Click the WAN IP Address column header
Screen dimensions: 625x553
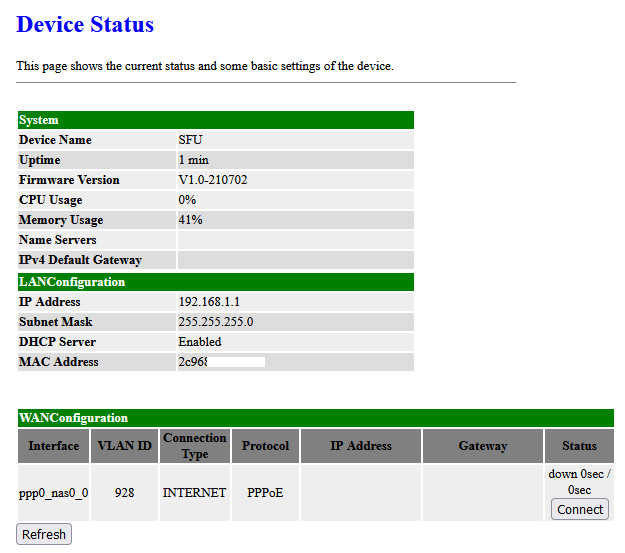click(x=361, y=446)
